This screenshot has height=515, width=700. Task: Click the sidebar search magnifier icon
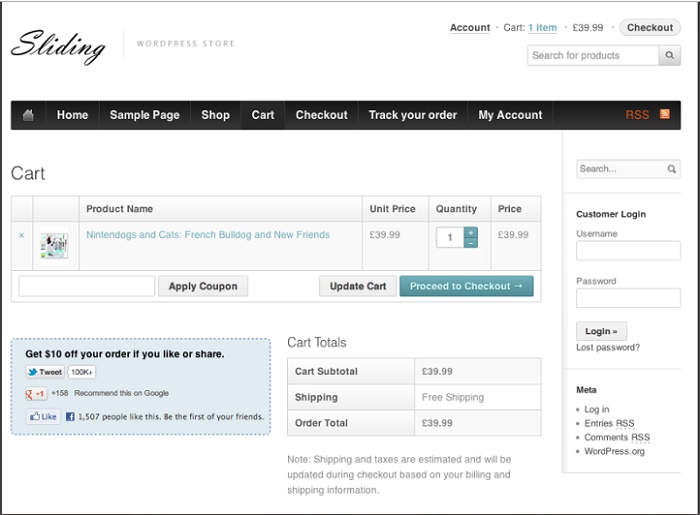coord(672,169)
